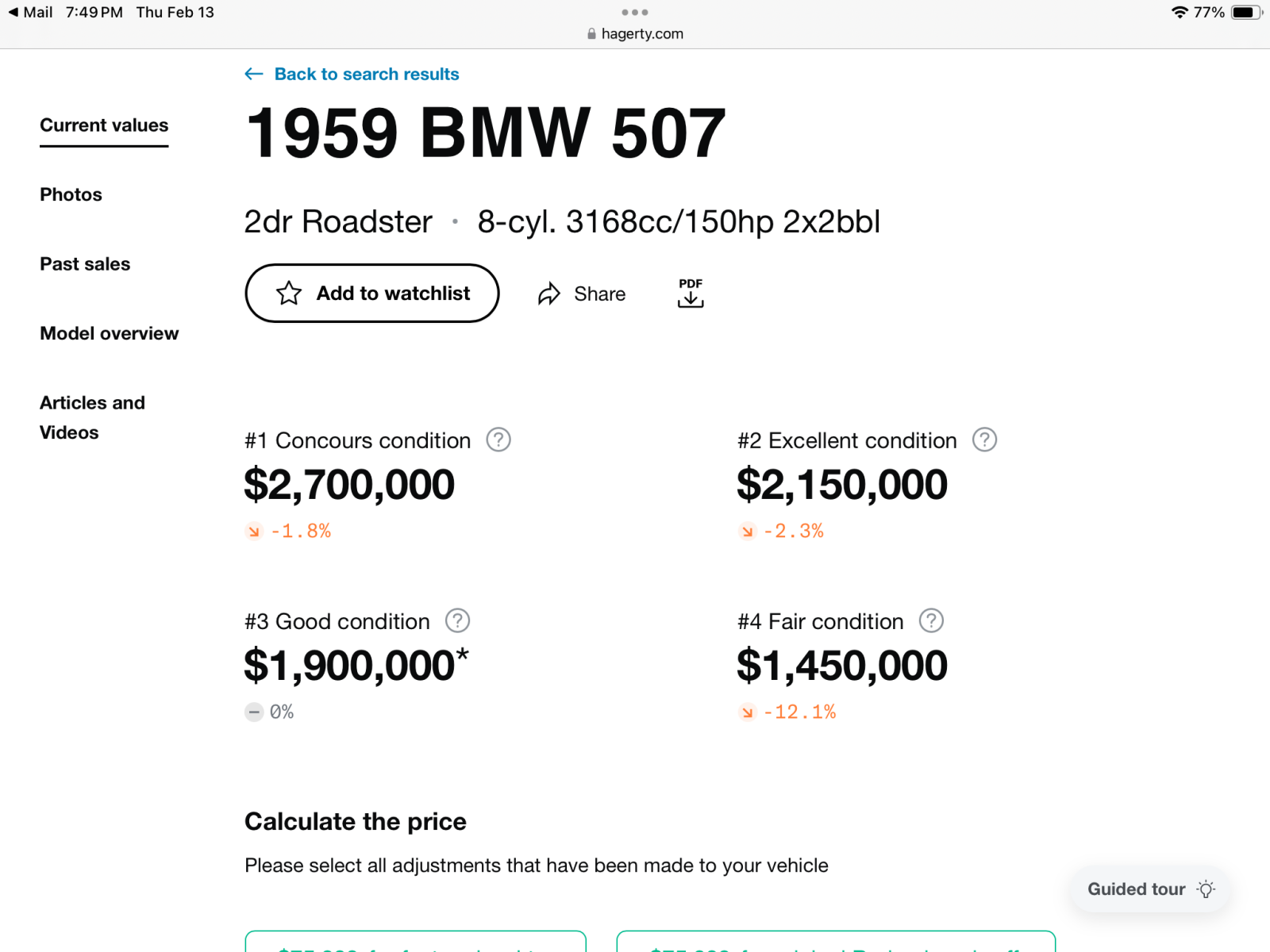Click the Share arrow icon
1270x952 pixels.
point(549,294)
